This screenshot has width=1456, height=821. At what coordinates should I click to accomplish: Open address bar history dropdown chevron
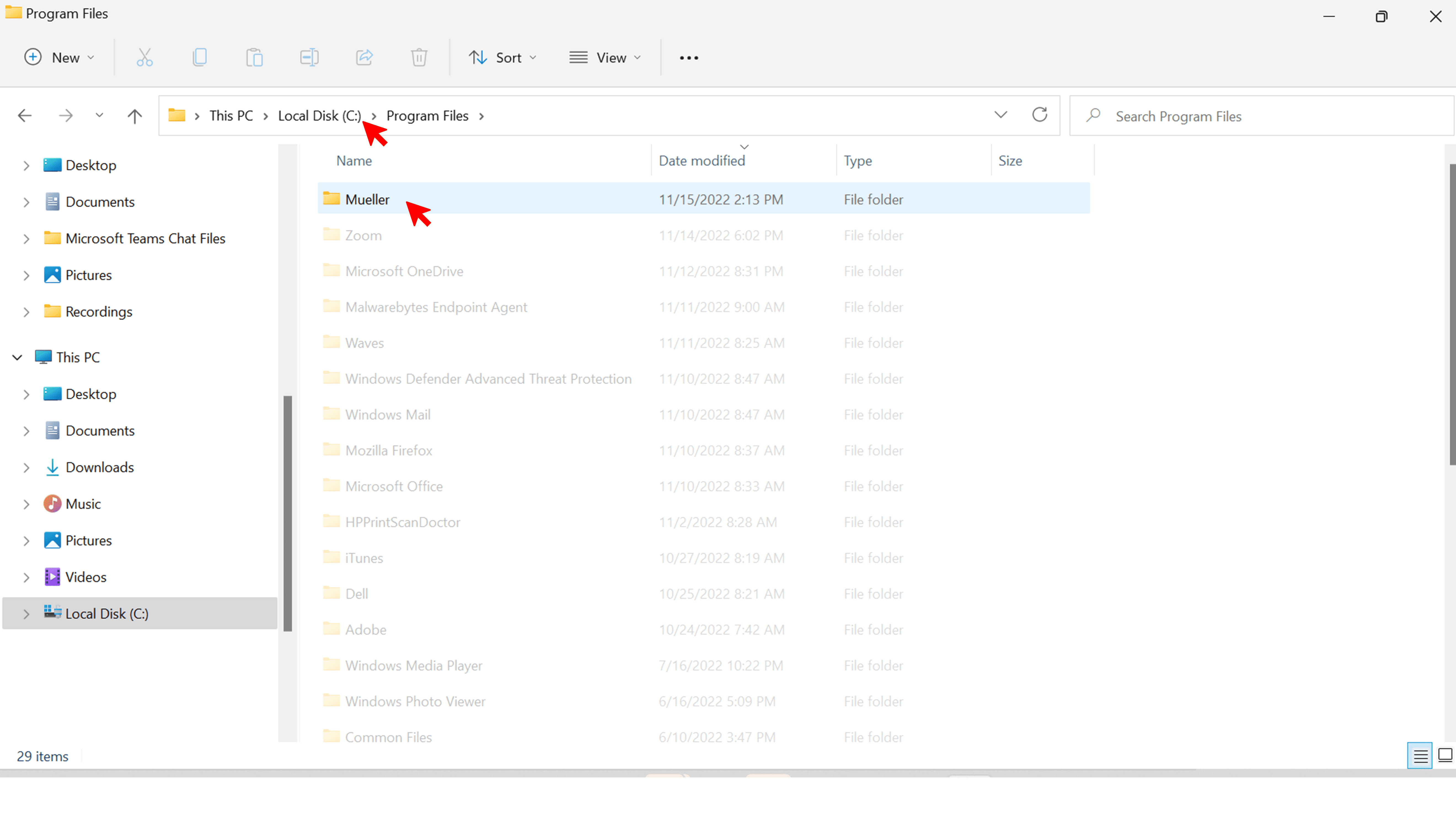pos(1000,115)
